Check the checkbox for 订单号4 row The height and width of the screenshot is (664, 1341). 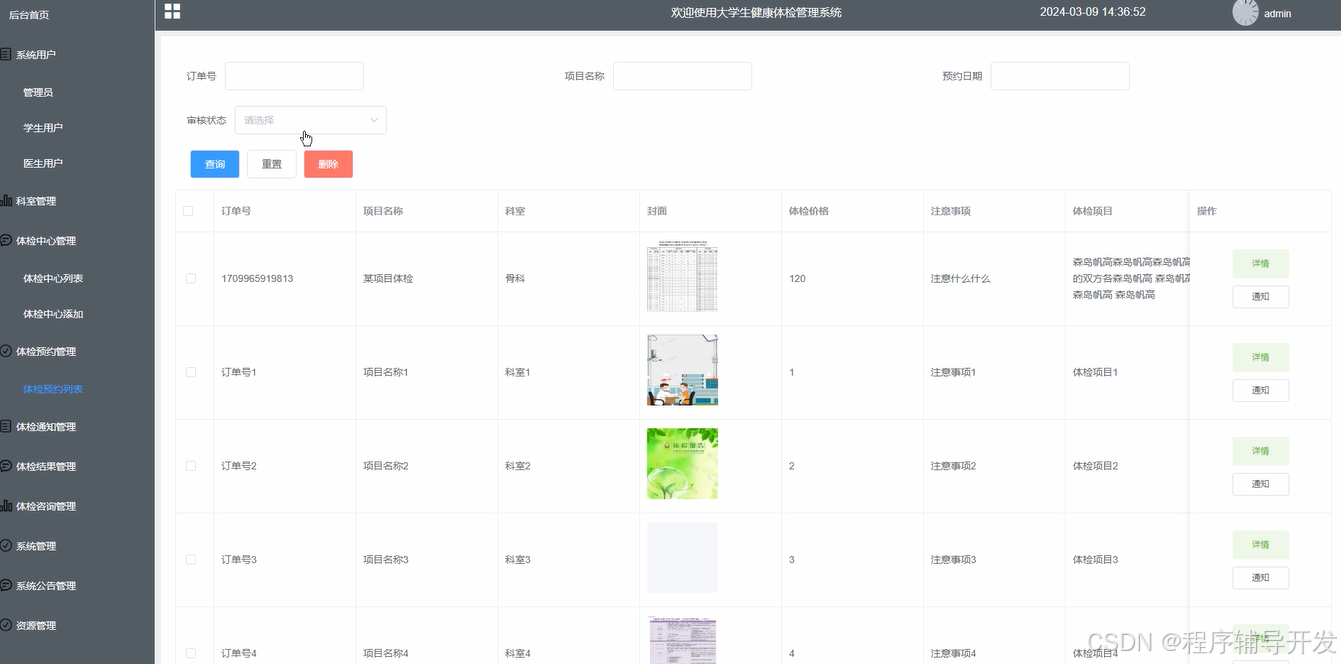[191, 653]
